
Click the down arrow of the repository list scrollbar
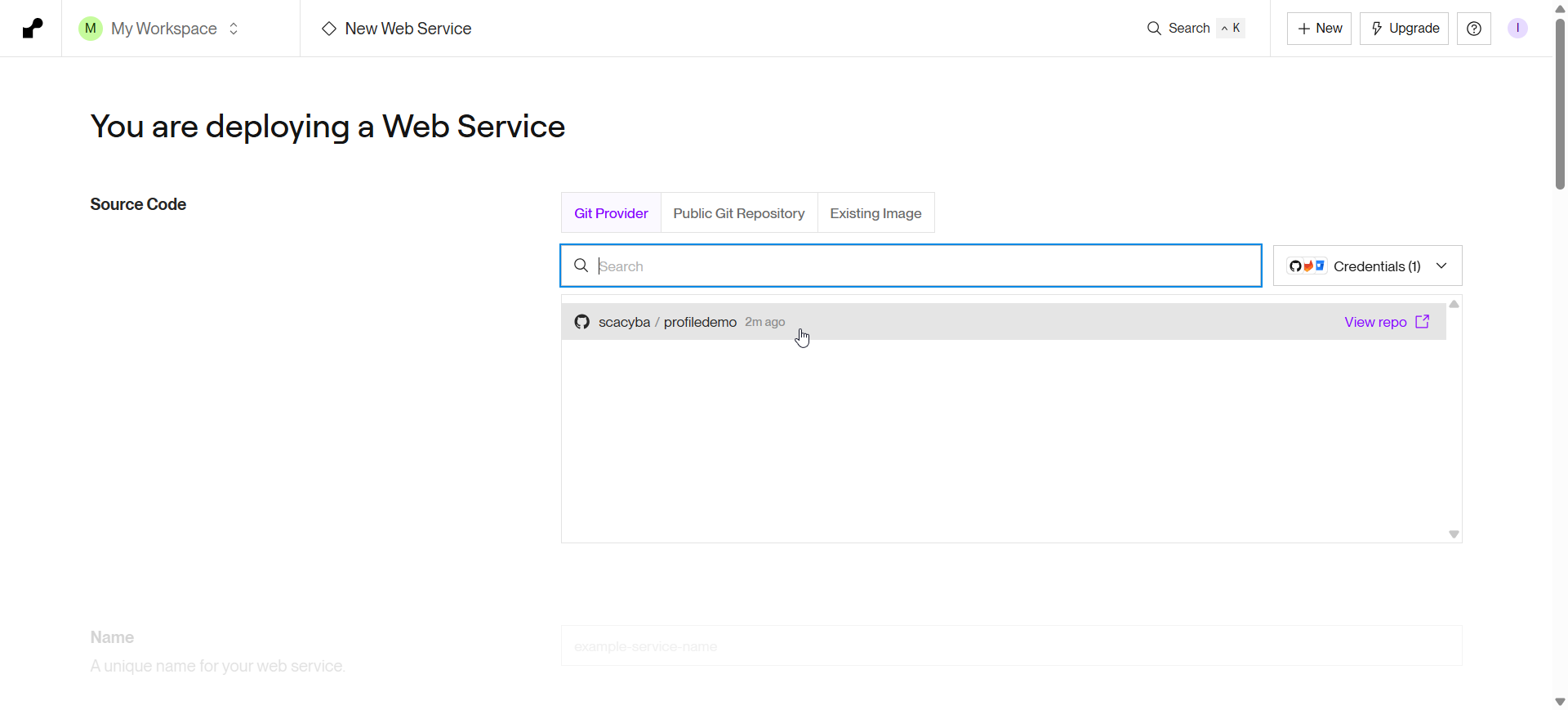pyautogui.click(x=1454, y=534)
